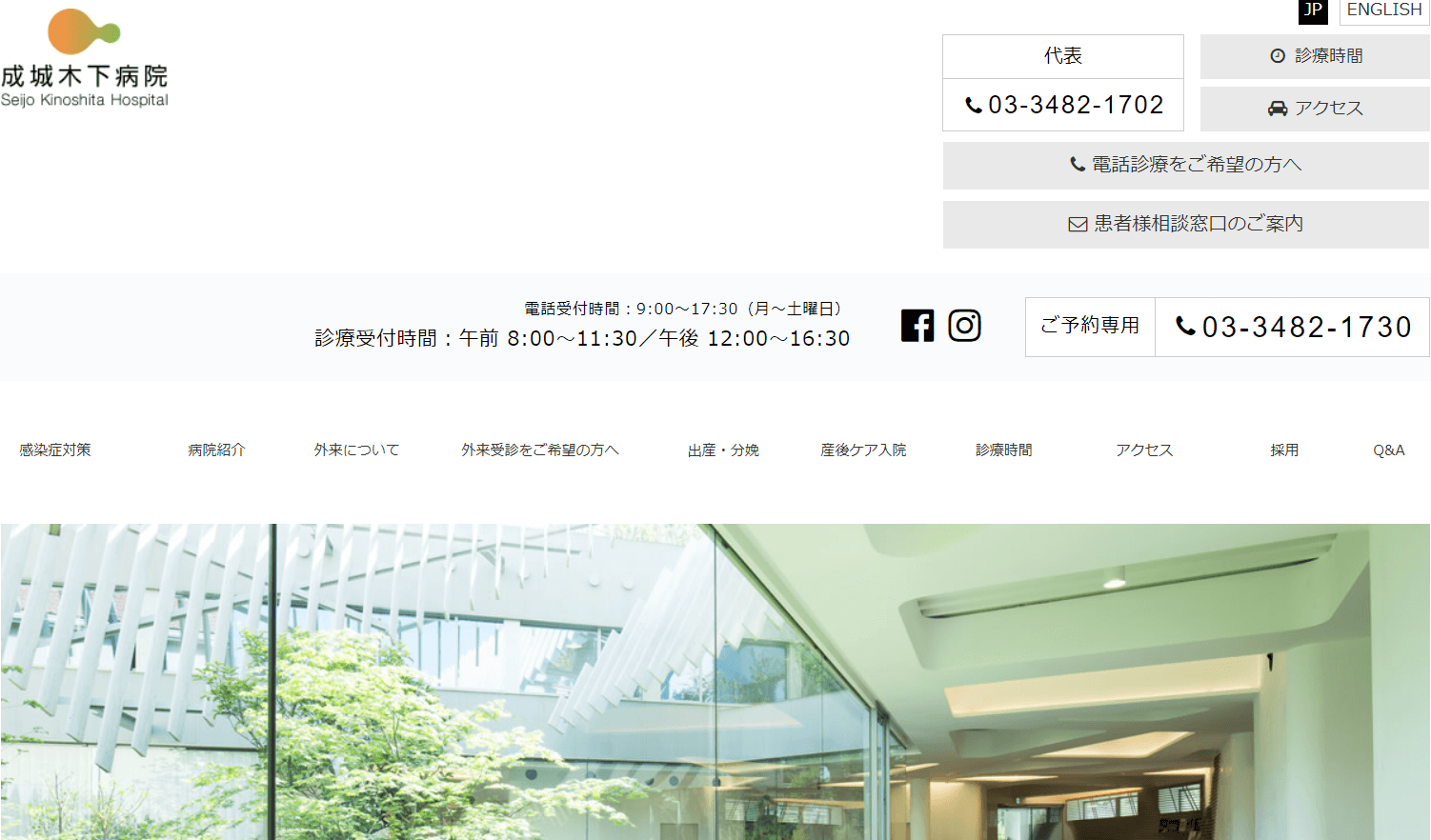The image size is (1431, 840).
Task: Open 産後ケア入院 navigation item
Action: coord(863,450)
